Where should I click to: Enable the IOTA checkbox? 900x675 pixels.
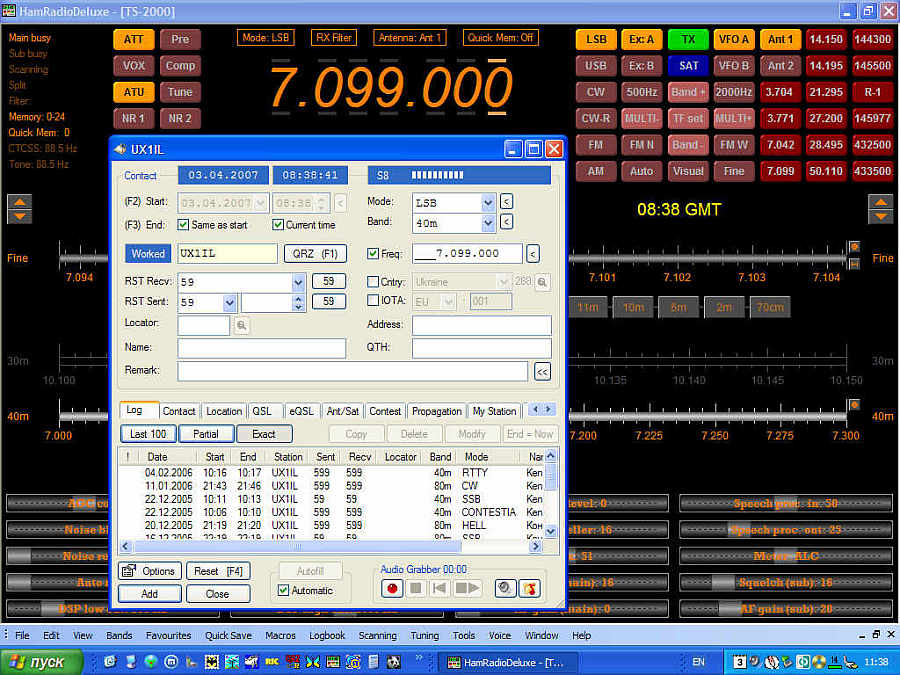[x=373, y=300]
